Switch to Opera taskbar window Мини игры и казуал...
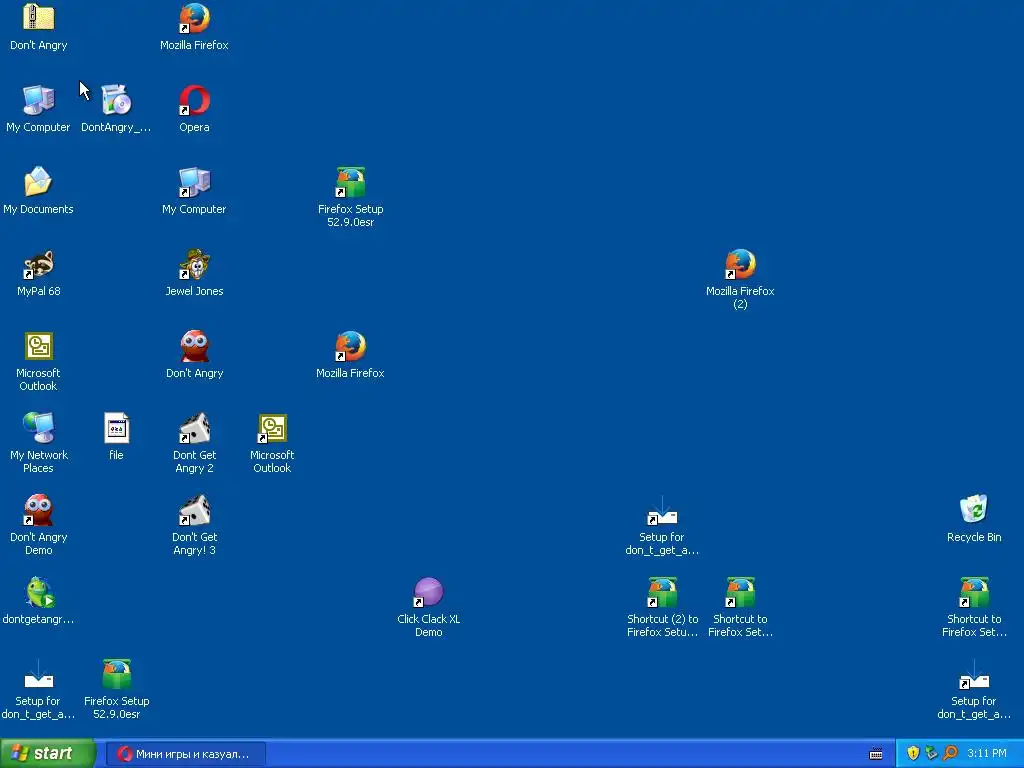The width and height of the screenshot is (1024, 768). (x=185, y=754)
